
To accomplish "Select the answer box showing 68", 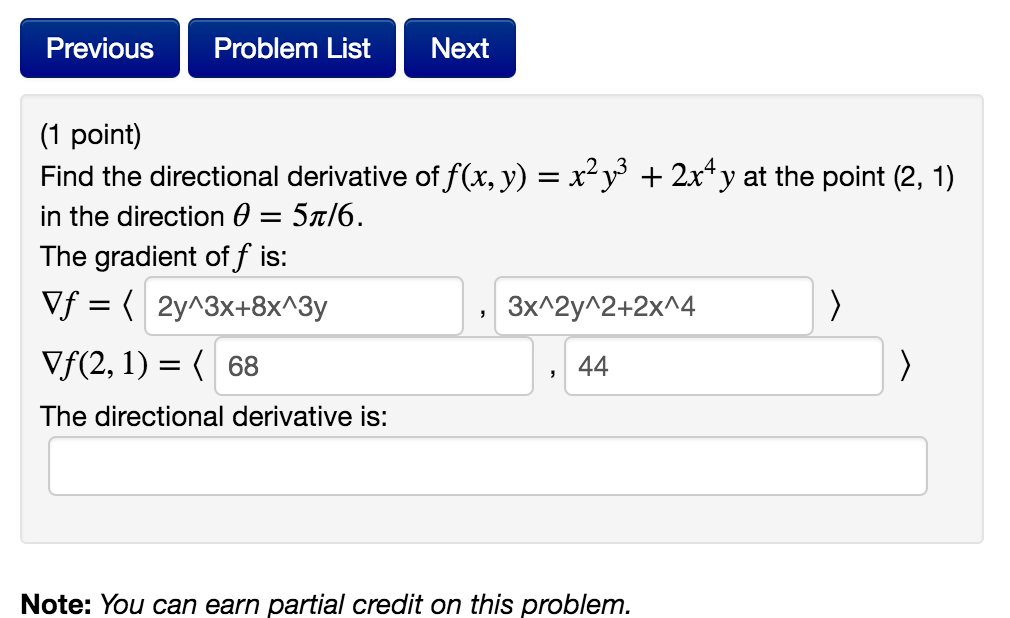I will (373, 366).
